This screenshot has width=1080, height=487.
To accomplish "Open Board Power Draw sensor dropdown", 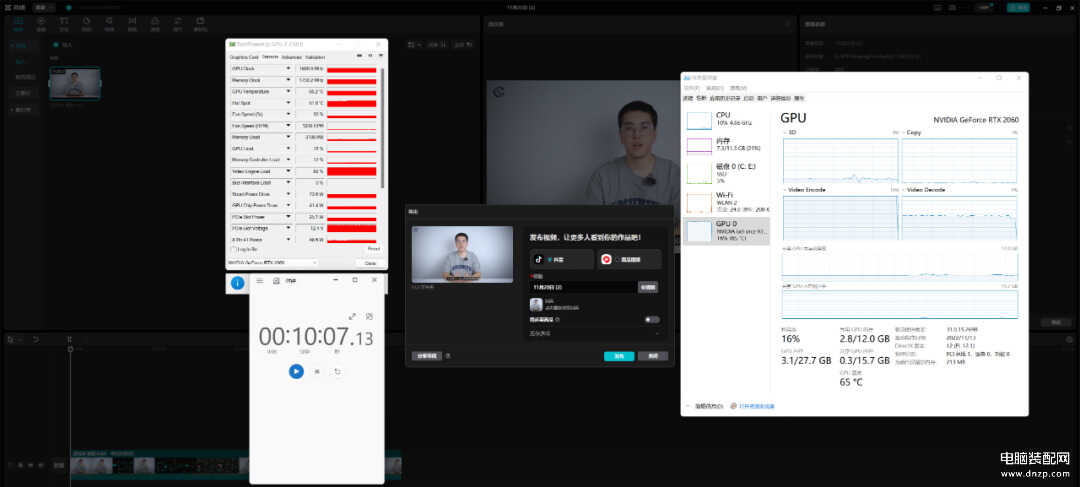I will 288,194.
